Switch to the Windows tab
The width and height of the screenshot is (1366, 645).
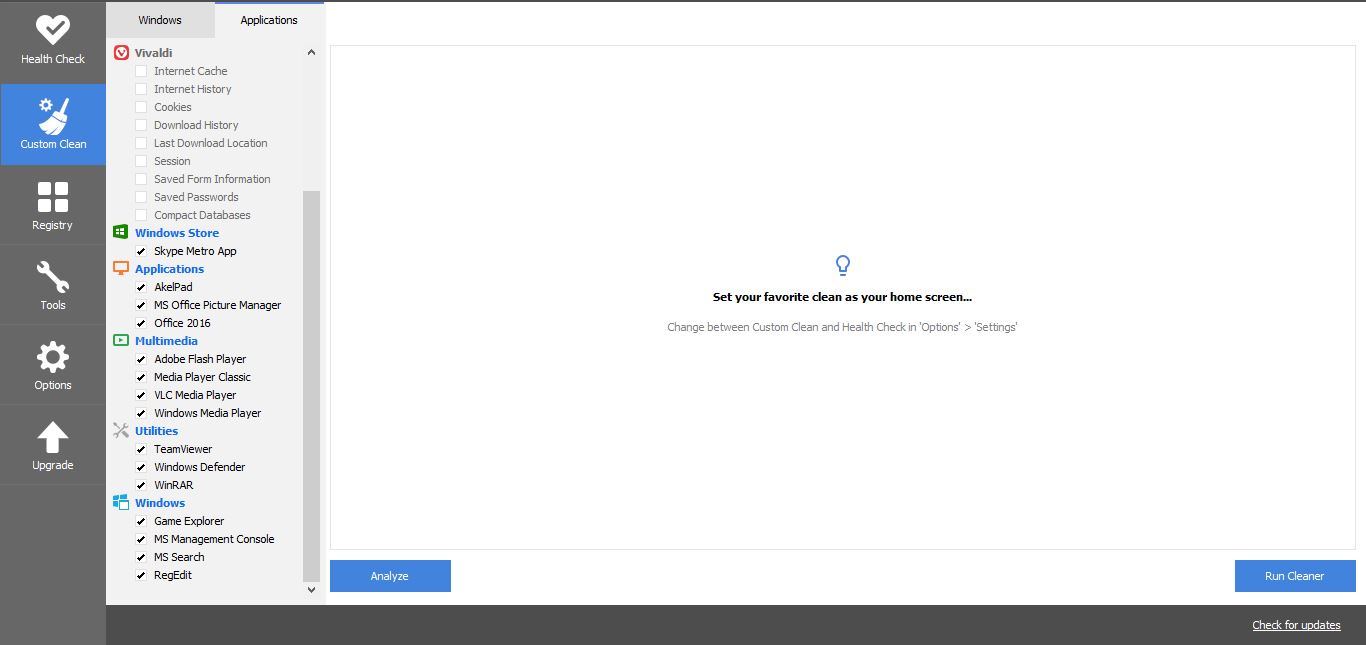(x=160, y=20)
